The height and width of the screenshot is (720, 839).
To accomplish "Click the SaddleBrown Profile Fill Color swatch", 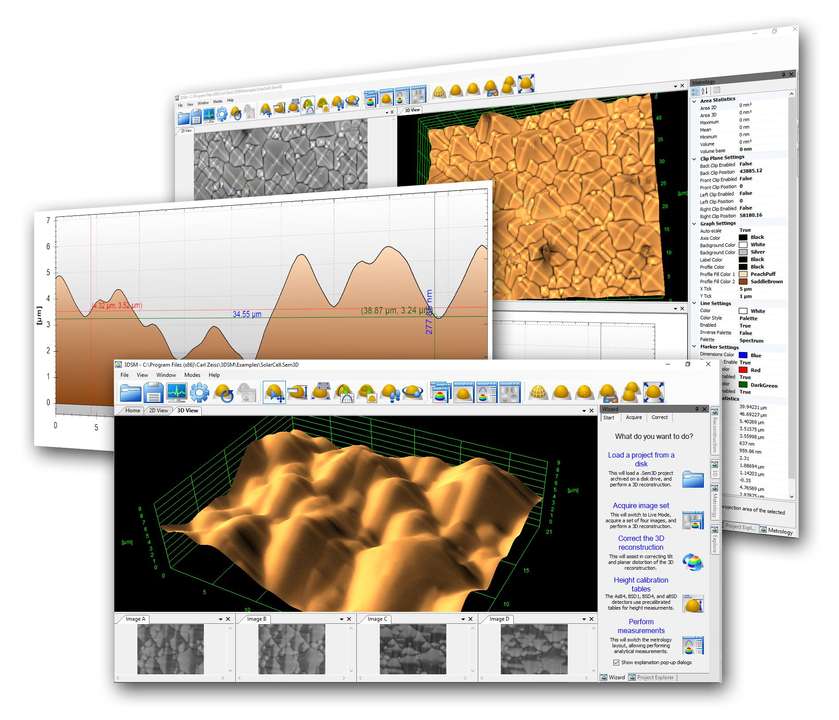I will tap(743, 281).
